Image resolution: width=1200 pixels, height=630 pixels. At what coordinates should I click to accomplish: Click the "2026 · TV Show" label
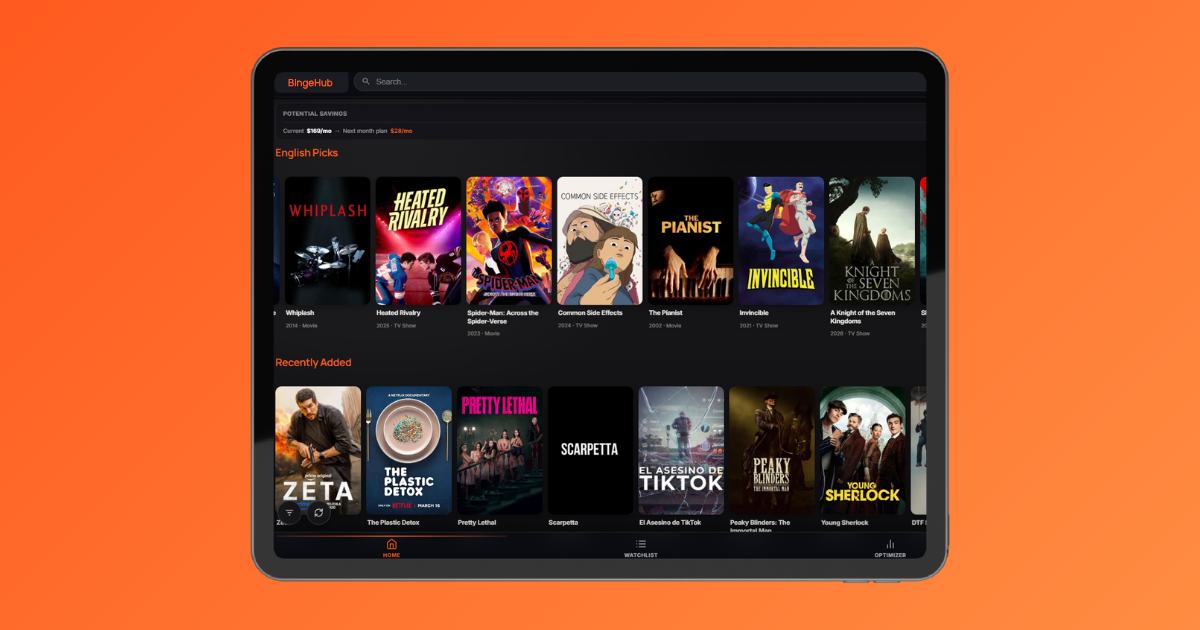point(850,333)
